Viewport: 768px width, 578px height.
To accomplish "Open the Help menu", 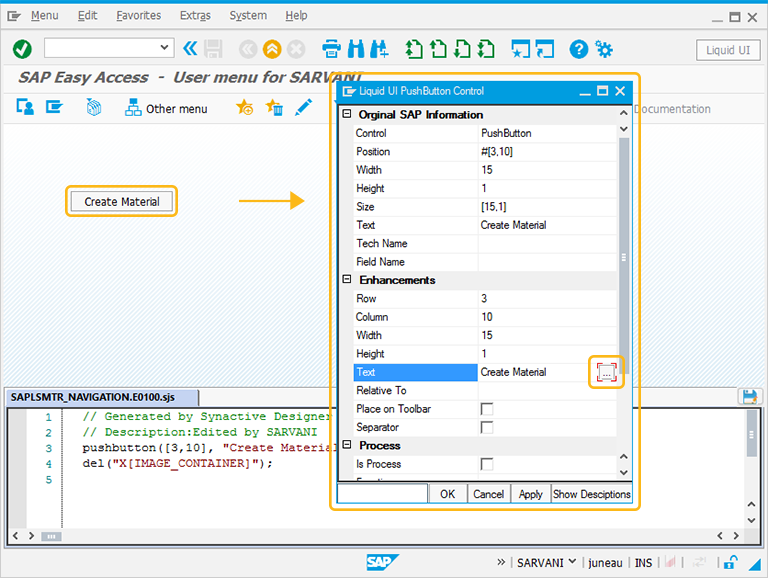I will click(x=296, y=16).
